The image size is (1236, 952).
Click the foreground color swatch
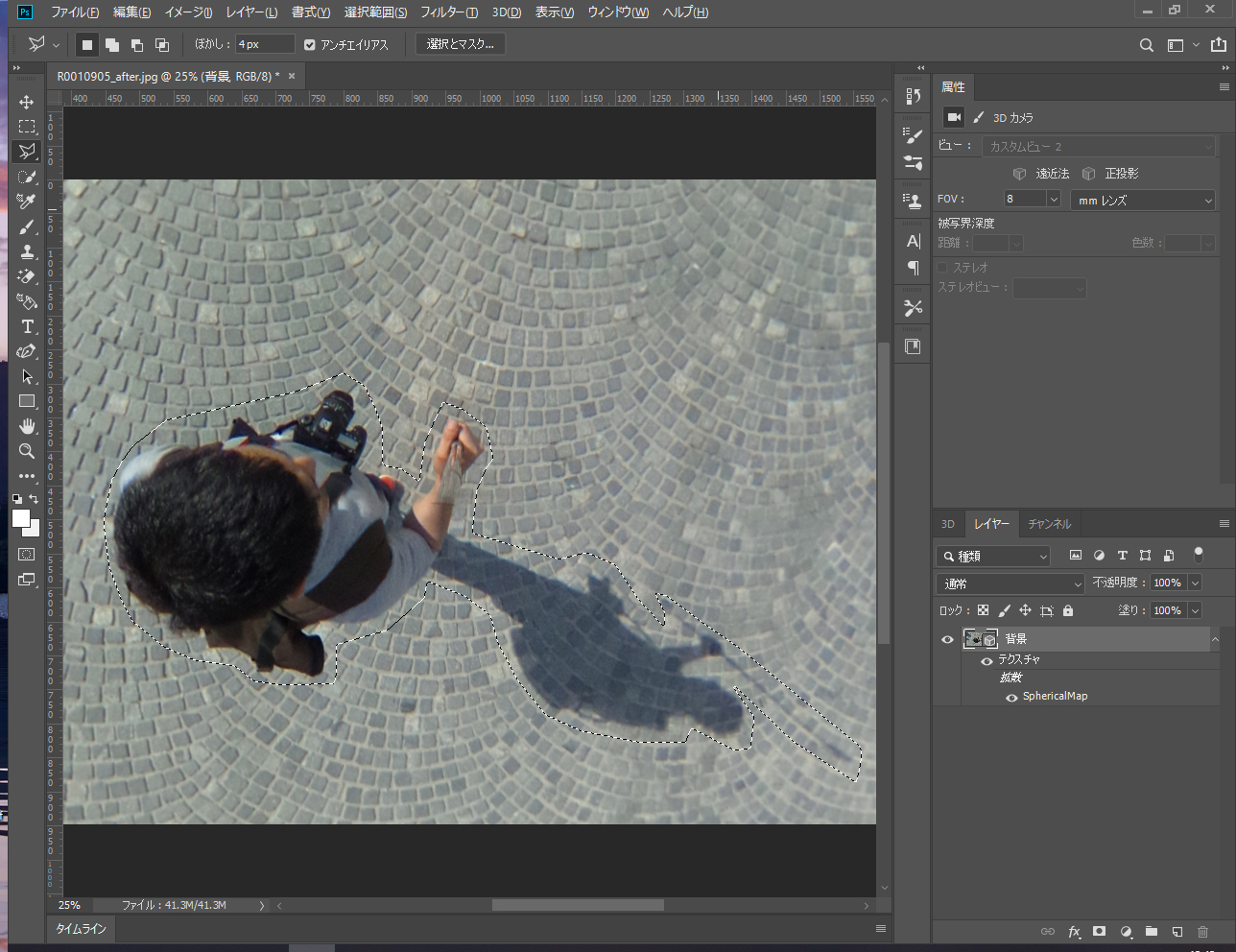[x=20, y=518]
